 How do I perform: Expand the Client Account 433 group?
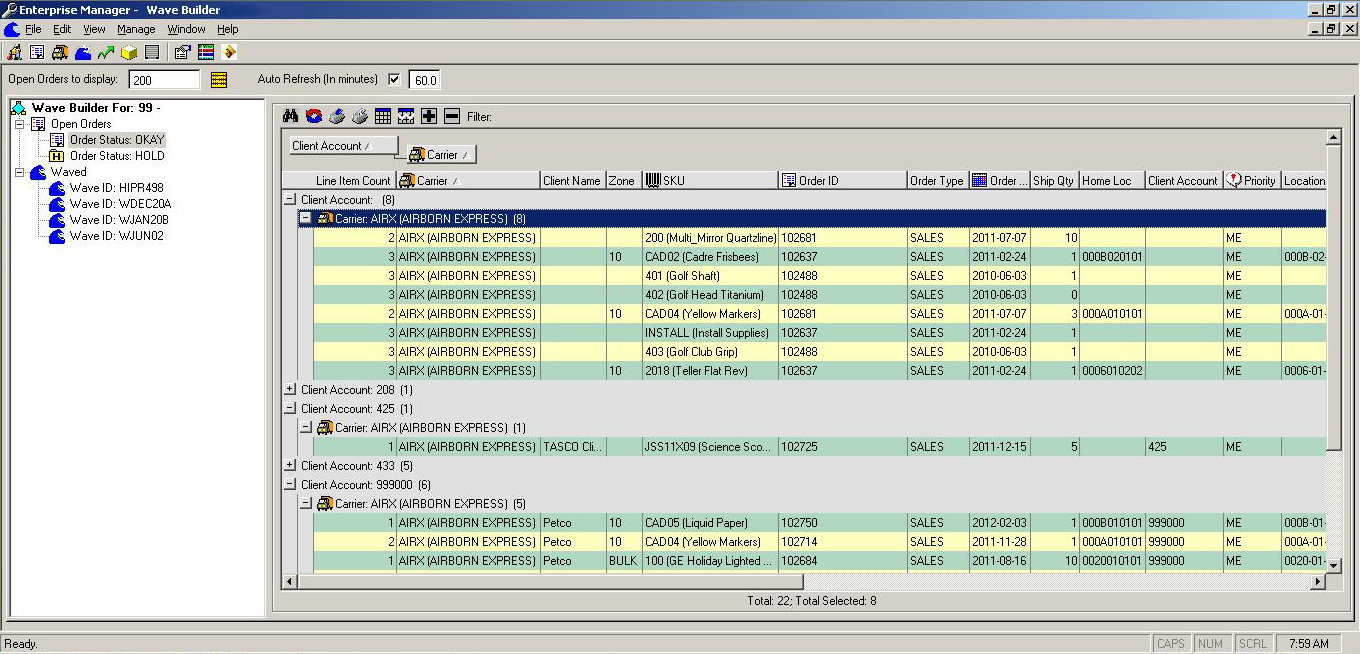coord(288,465)
